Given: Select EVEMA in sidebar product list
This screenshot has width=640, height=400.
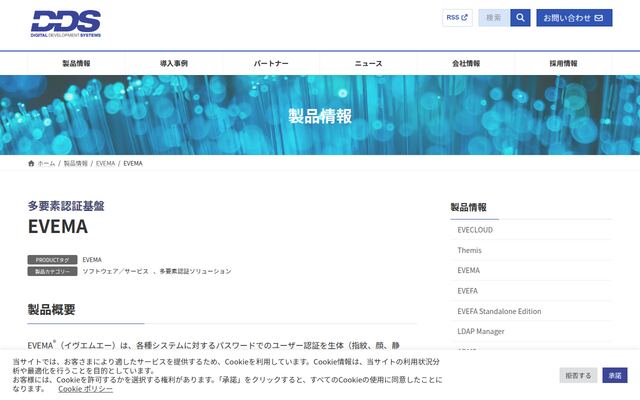Looking at the screenshot, I should (x=531, y=270).
